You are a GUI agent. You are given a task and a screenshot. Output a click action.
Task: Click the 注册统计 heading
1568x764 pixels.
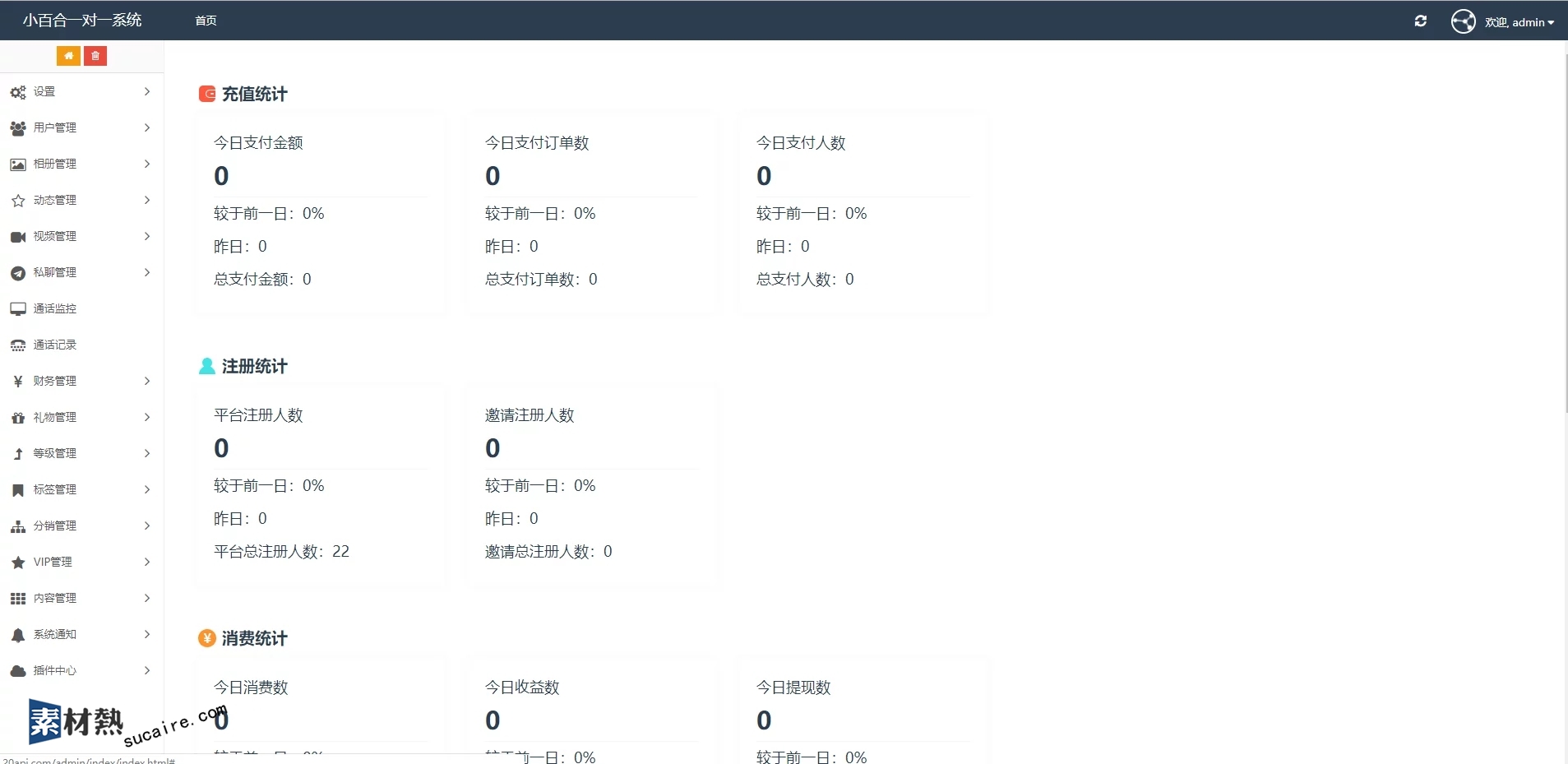255,366
